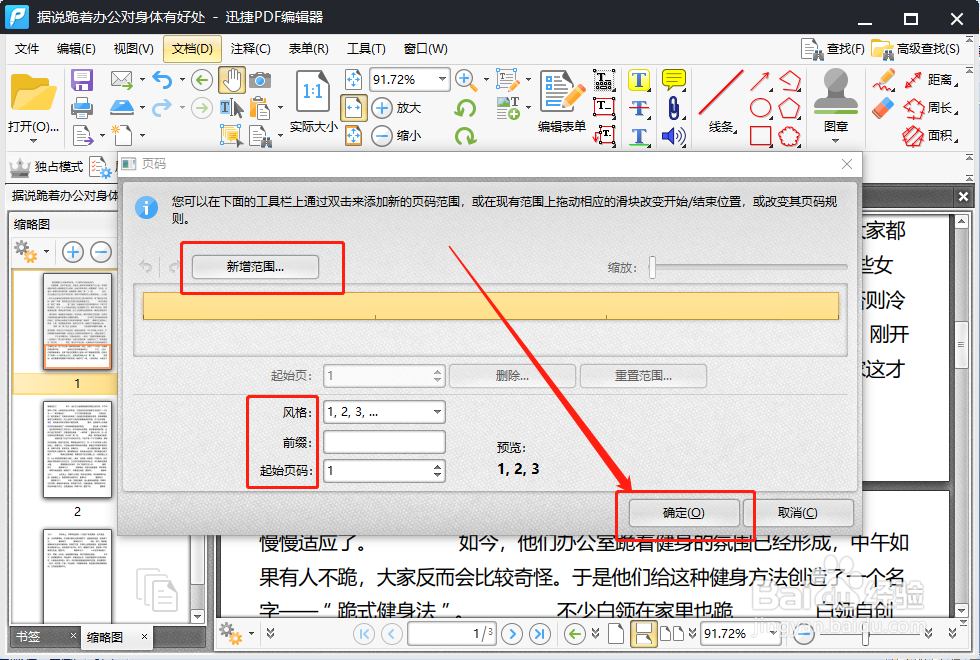Activate the snapshot camera tool

point(258,80)
